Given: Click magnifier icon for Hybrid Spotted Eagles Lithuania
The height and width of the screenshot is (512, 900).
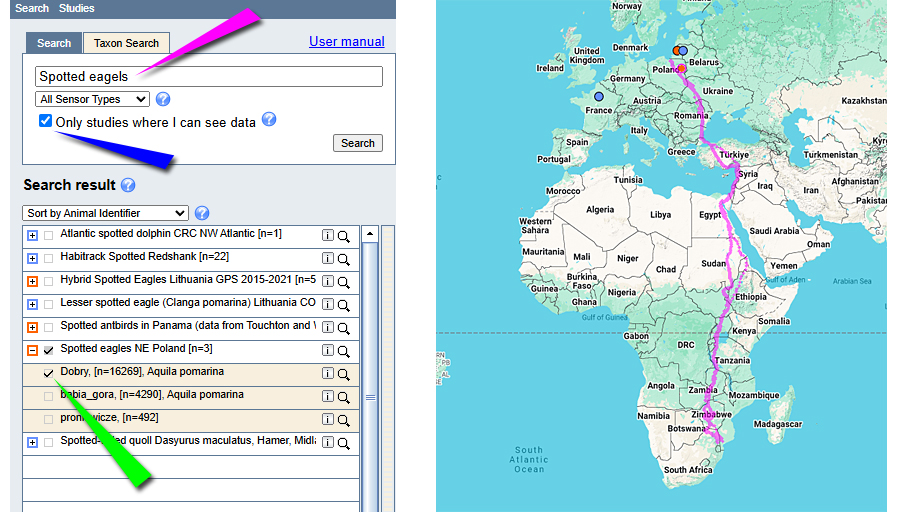Looking at the screenshot, I should tap(343, 282).
